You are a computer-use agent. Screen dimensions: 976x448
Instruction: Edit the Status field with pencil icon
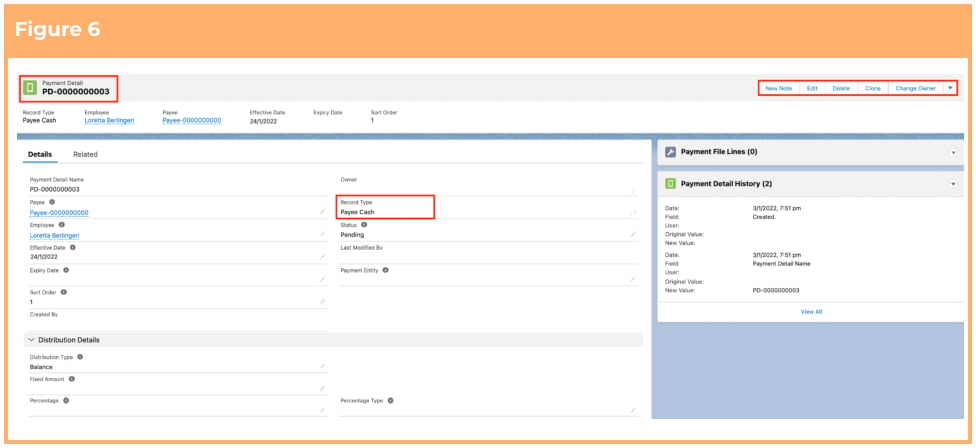click(x=633, y=235)
